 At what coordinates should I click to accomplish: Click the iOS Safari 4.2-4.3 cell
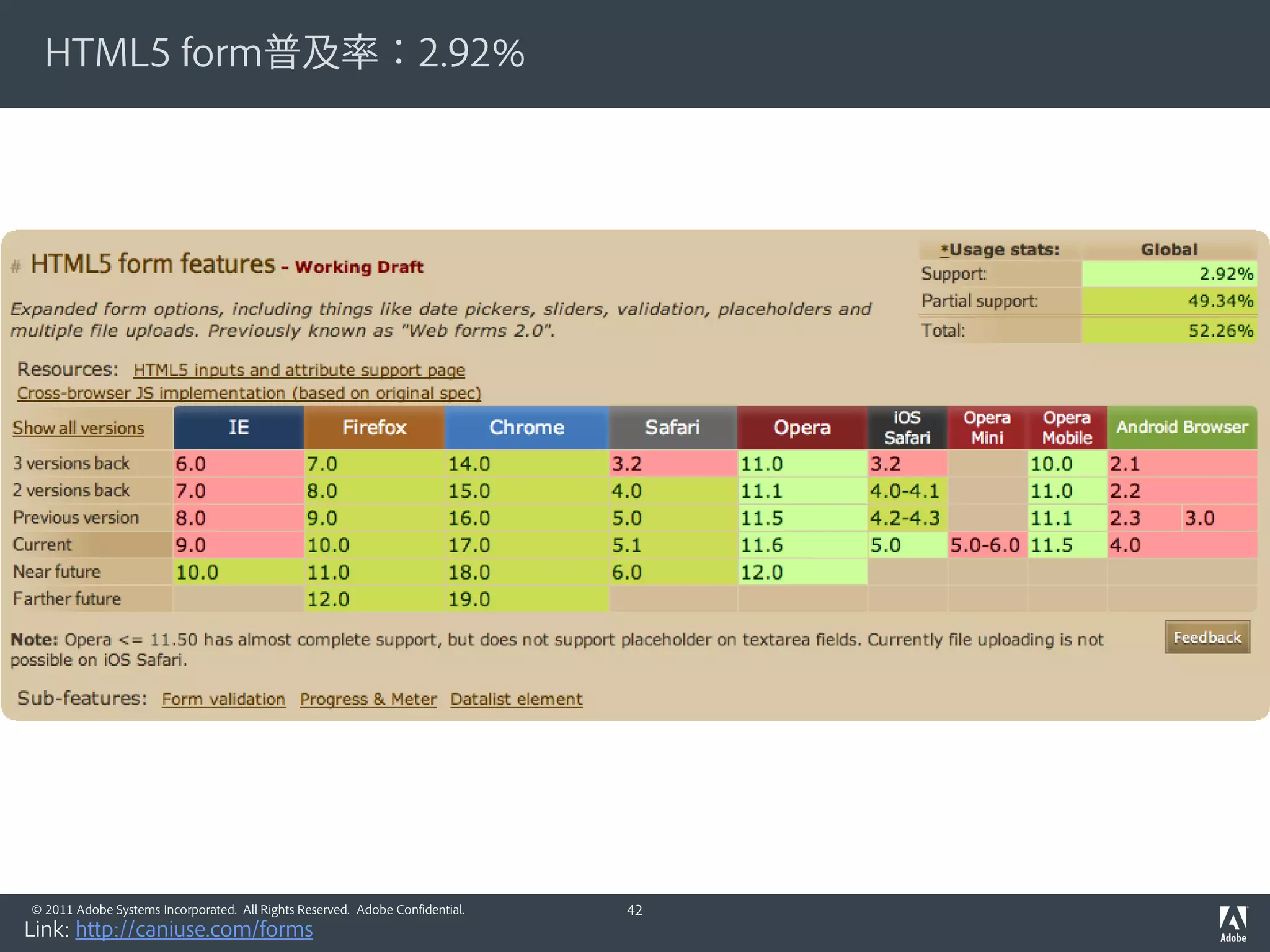[907, 518]
